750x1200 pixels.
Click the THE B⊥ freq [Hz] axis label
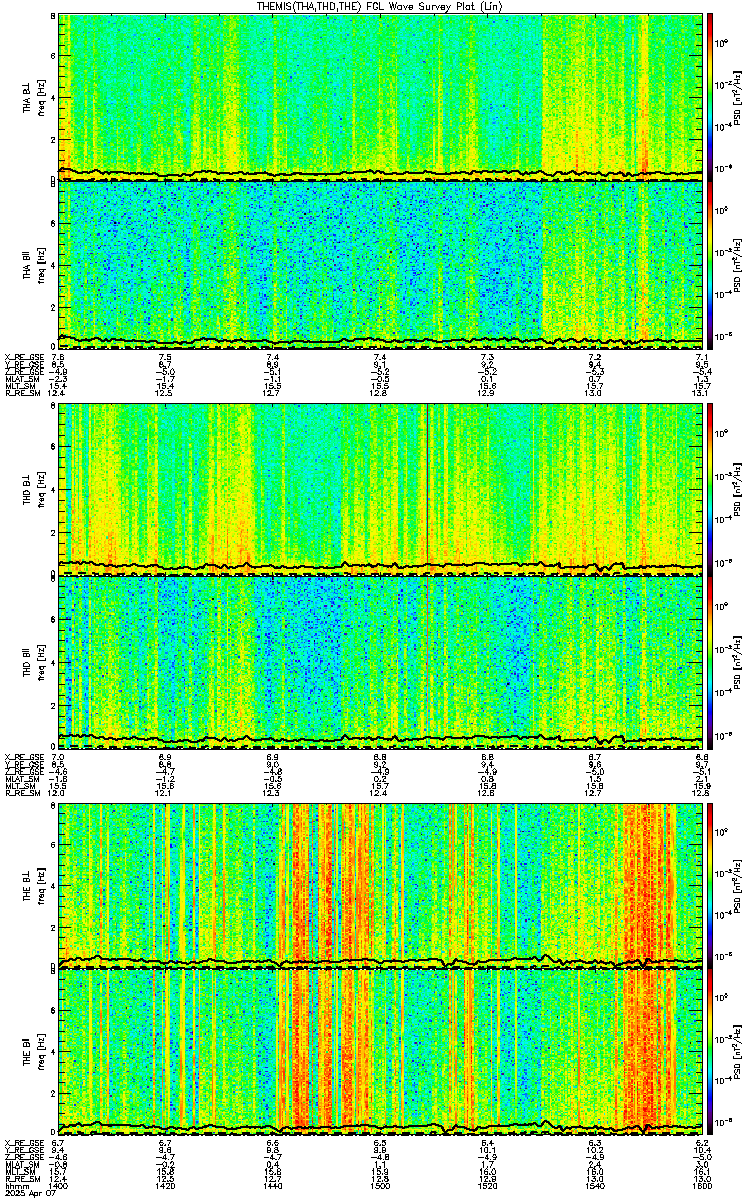point(36,885)
